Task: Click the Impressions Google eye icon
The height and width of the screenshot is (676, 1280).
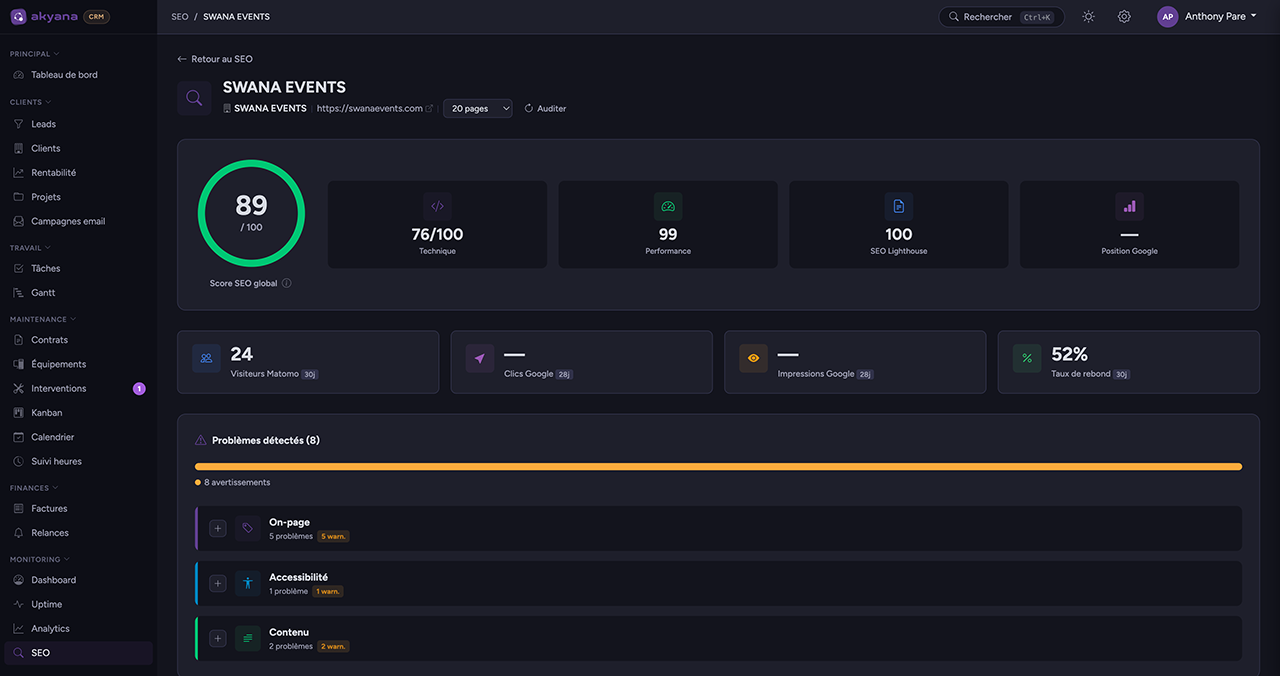Action: [753, 357]
